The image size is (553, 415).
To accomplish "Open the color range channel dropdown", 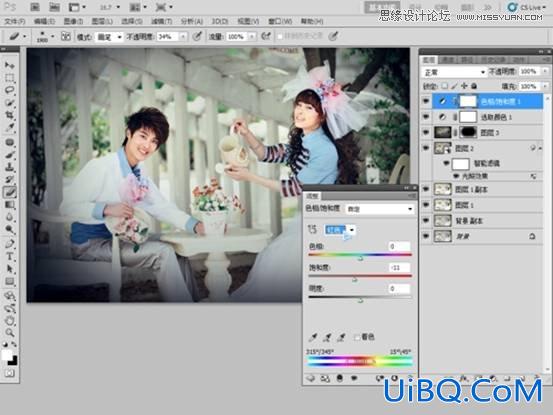I will [x=340, y=230].
